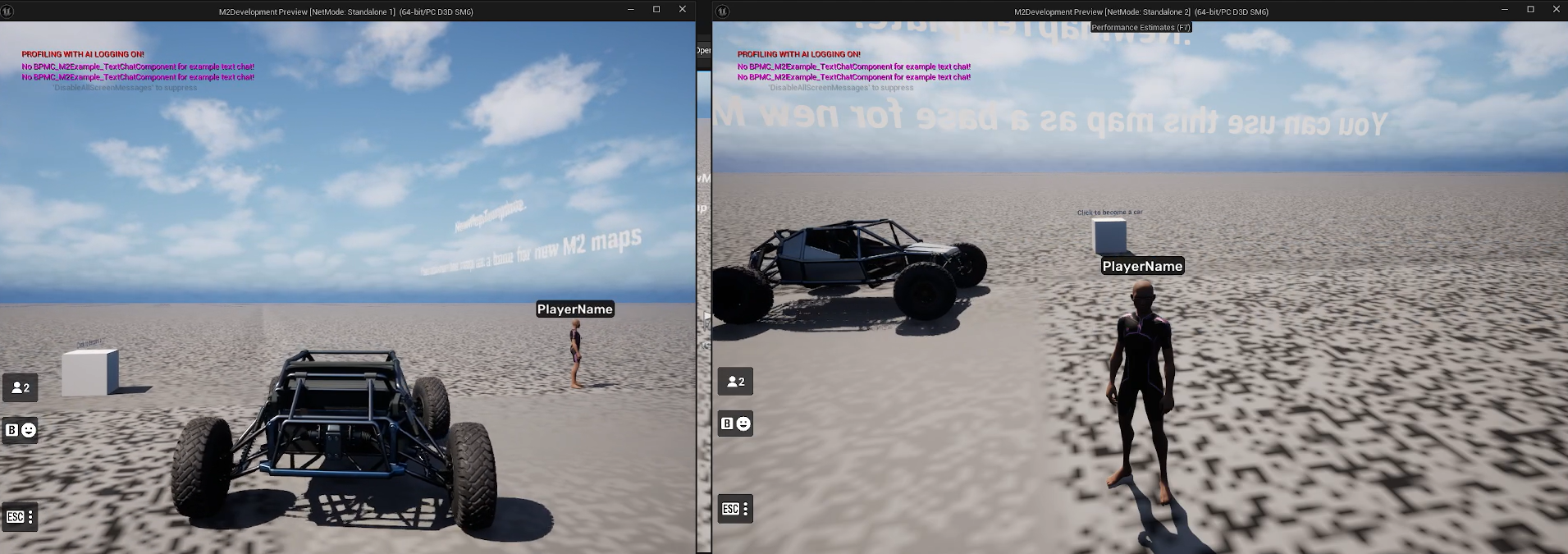Viewport: 1568px width, 554px height.
Task: Click the PlayerName tag in the left viewport
Action: (x=574, y=309)
